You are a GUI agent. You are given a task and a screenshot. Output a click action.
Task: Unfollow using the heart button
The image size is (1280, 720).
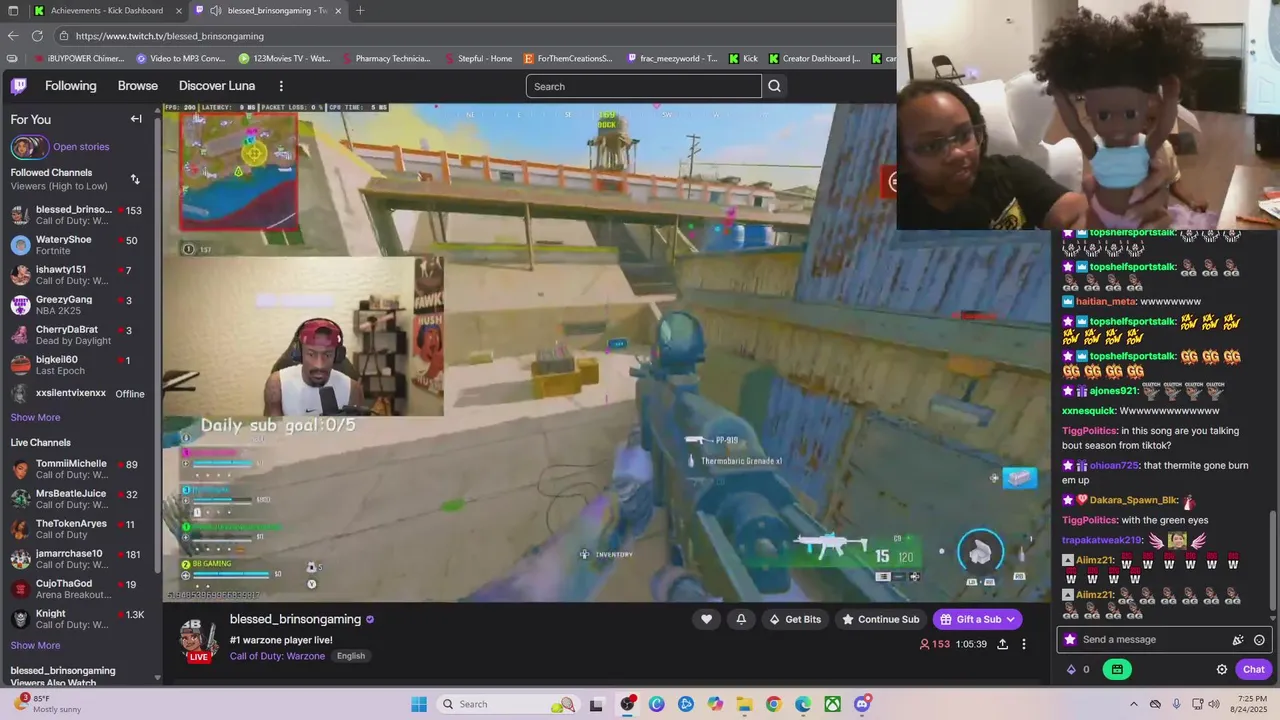(x=706, y=619)
